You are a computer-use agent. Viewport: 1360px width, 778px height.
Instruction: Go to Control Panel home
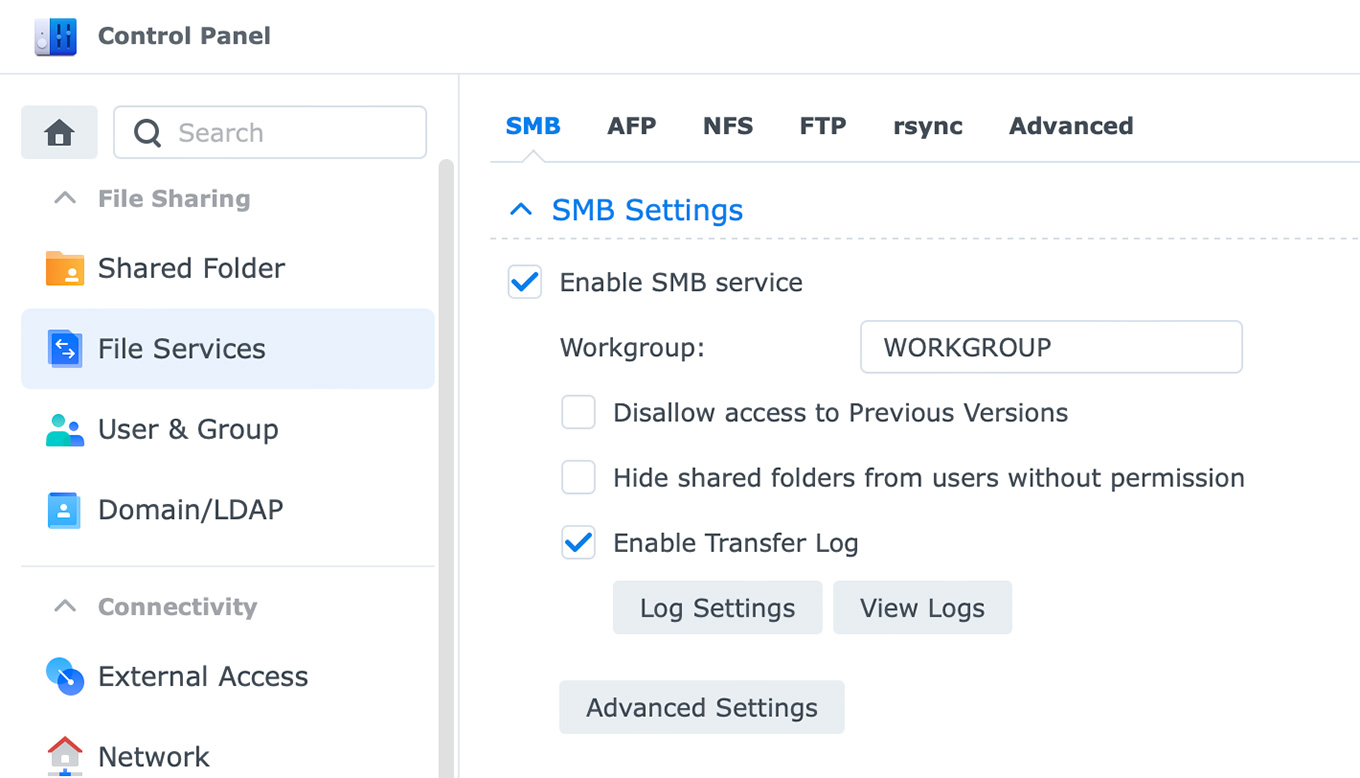59,132
